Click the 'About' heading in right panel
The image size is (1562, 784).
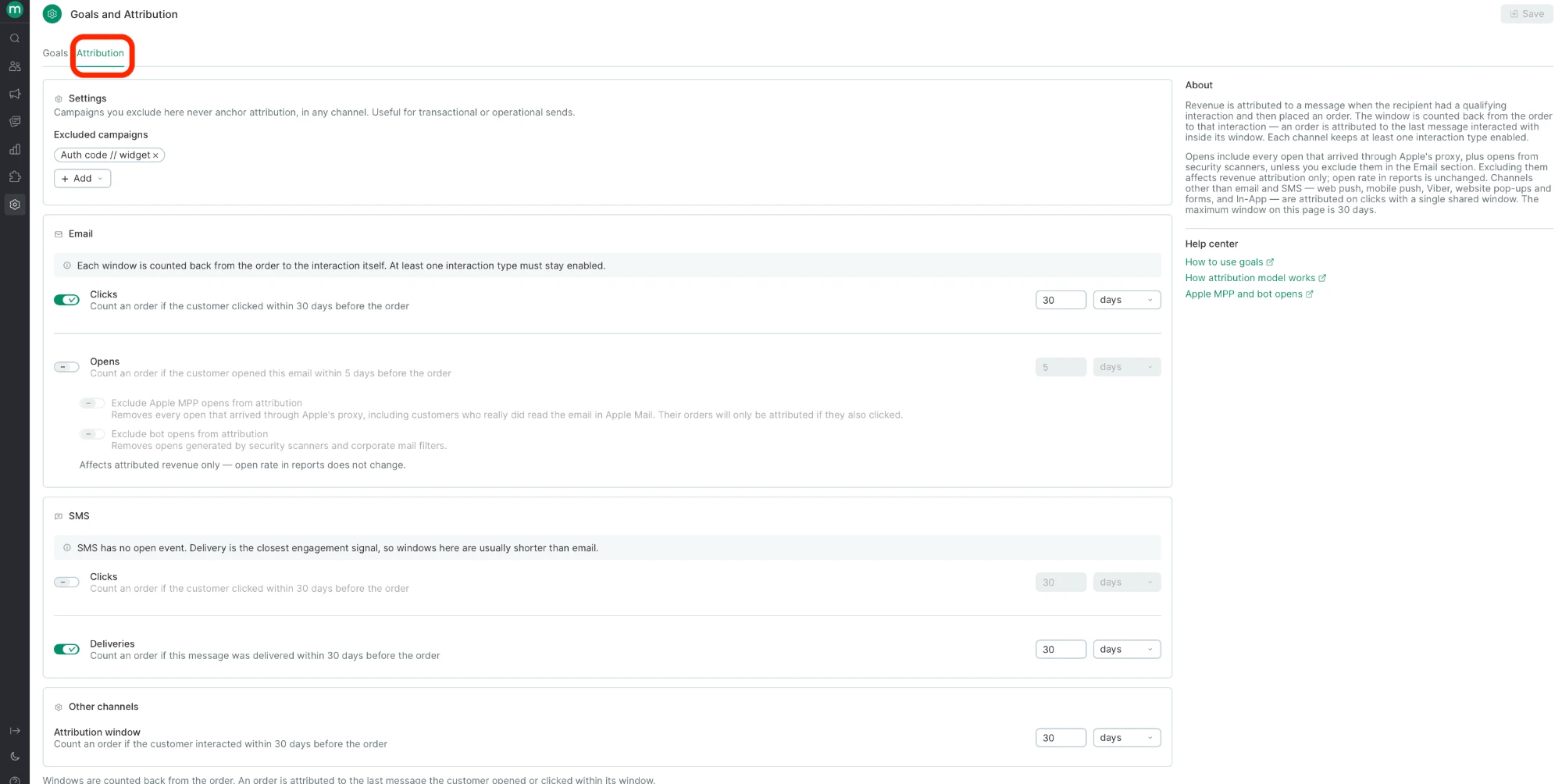point(1199,85)
